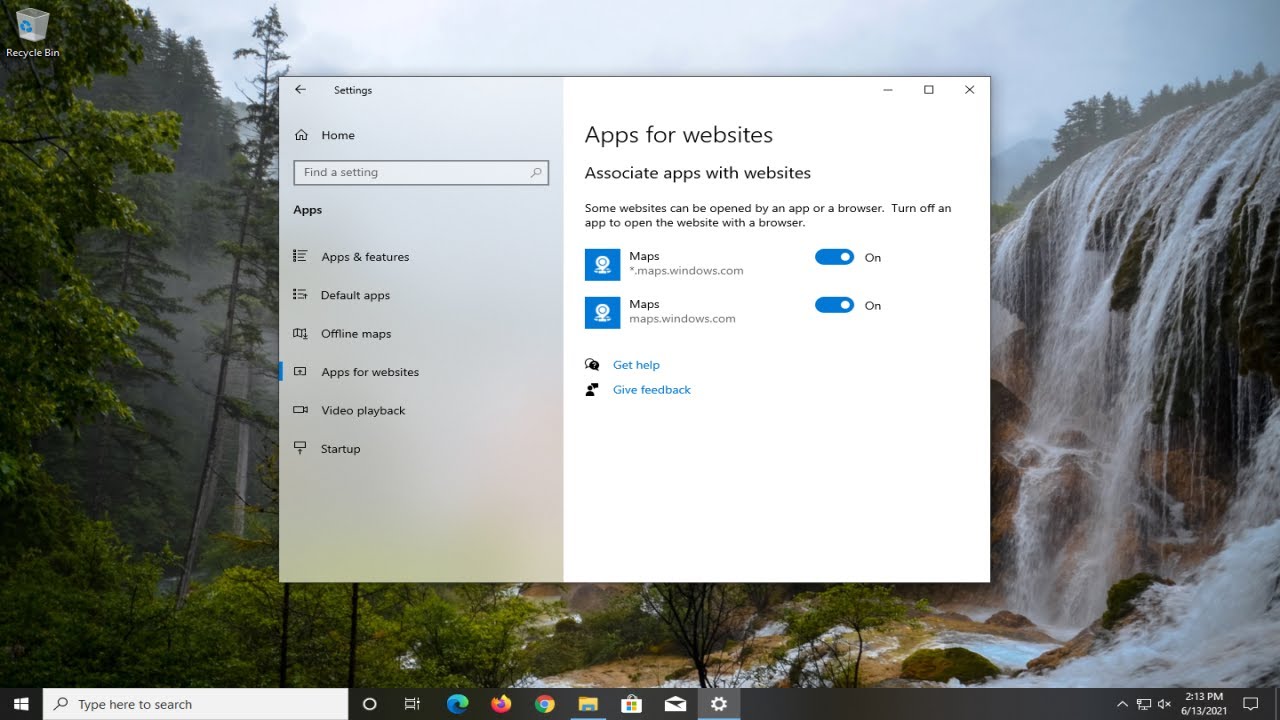
Task: Click the Apps & features list icon
Action: 300,256
